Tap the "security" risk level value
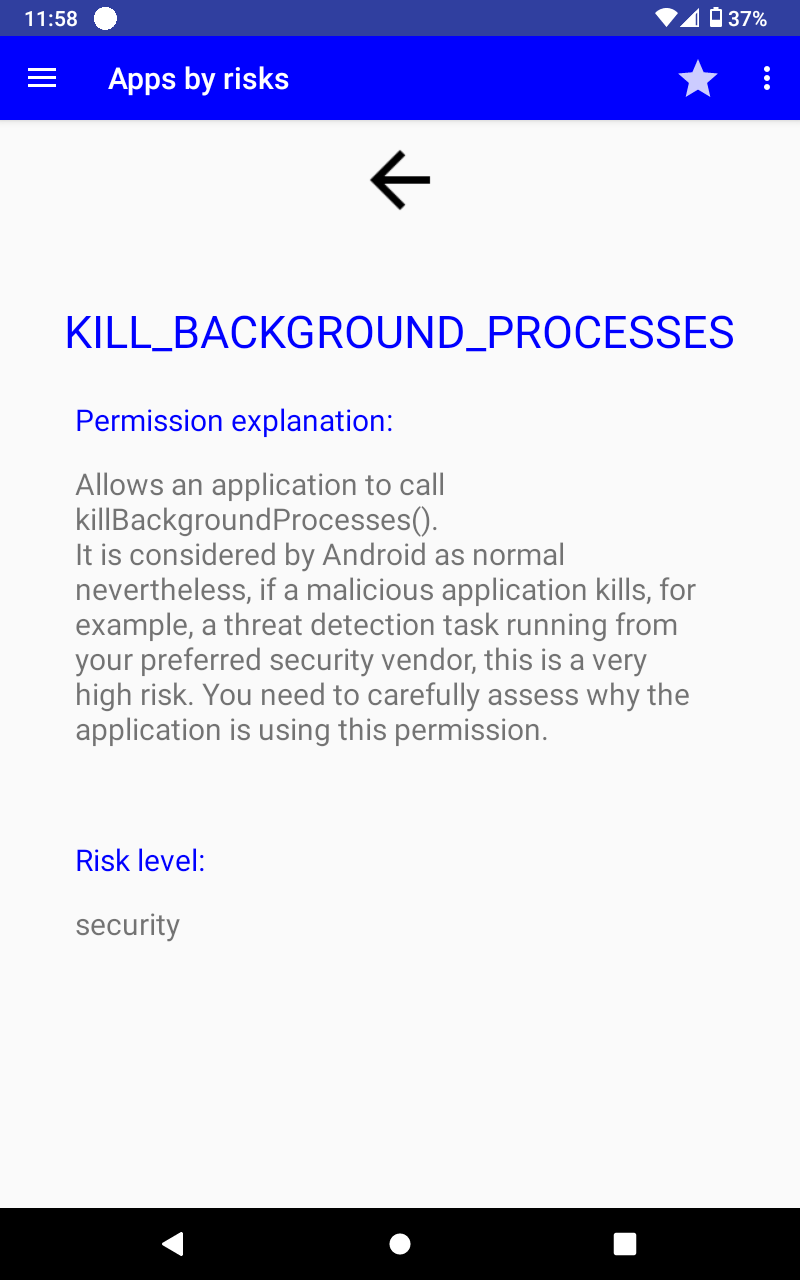 pyautogui.click(x=127, y=925)
